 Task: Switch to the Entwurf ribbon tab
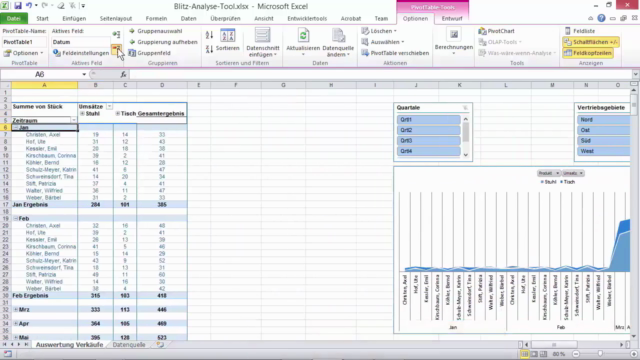452,18
